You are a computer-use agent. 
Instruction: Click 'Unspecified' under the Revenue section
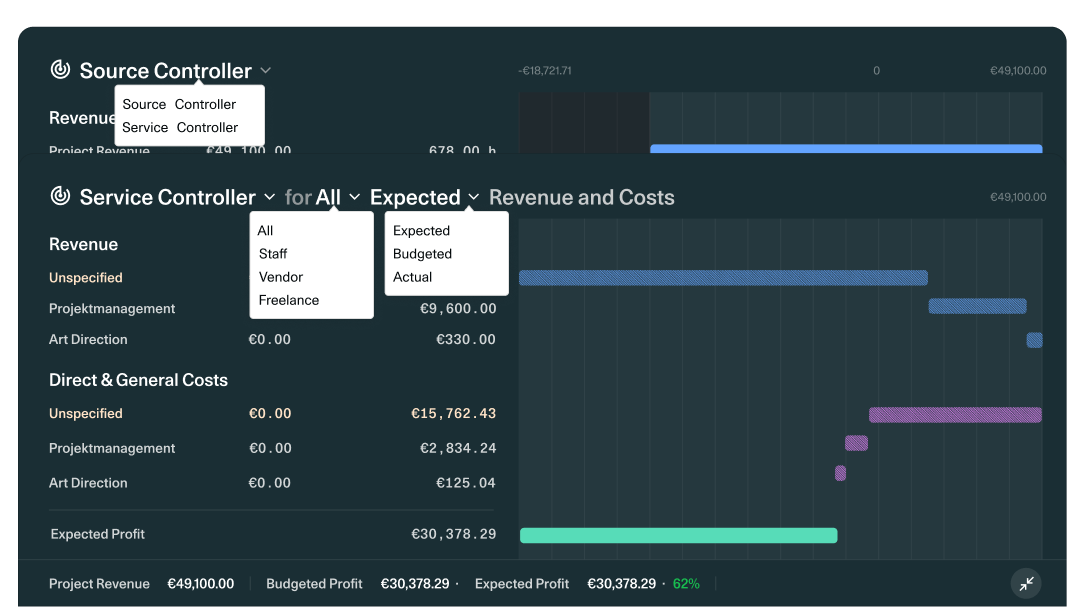pos(86,278)
